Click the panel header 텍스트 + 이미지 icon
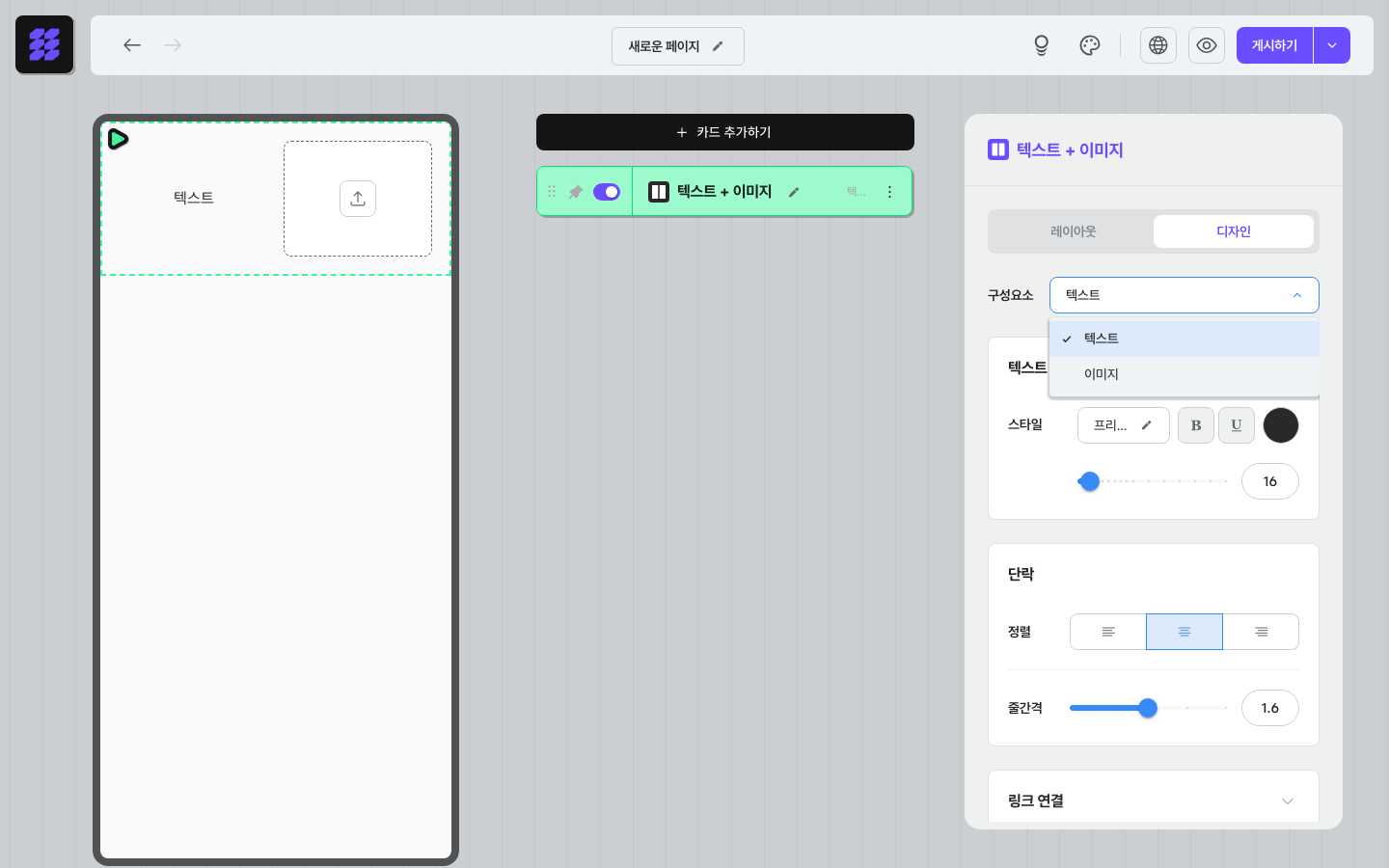1389x868 pixels. click(998, 149)
